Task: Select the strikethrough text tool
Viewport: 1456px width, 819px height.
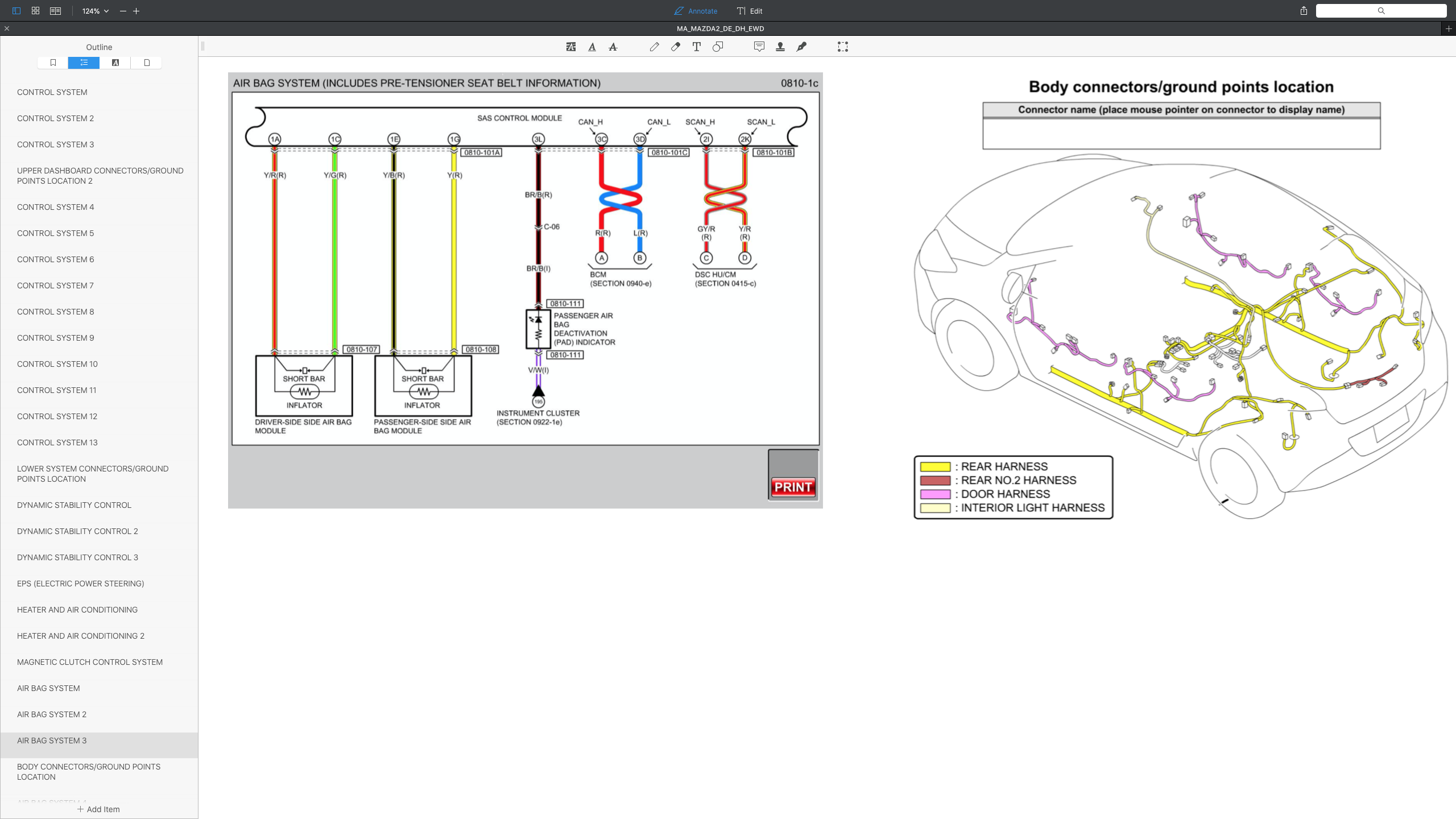Action: [613, 47]
